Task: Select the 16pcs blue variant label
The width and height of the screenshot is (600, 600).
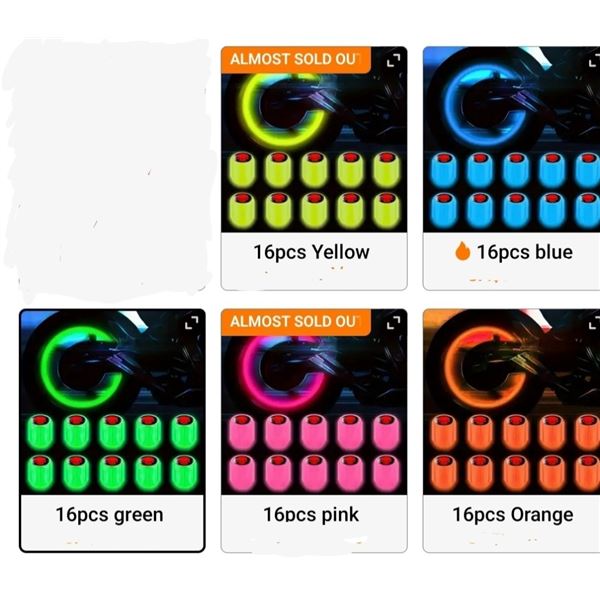Action: pyautogui.click(x=525, y=252)
